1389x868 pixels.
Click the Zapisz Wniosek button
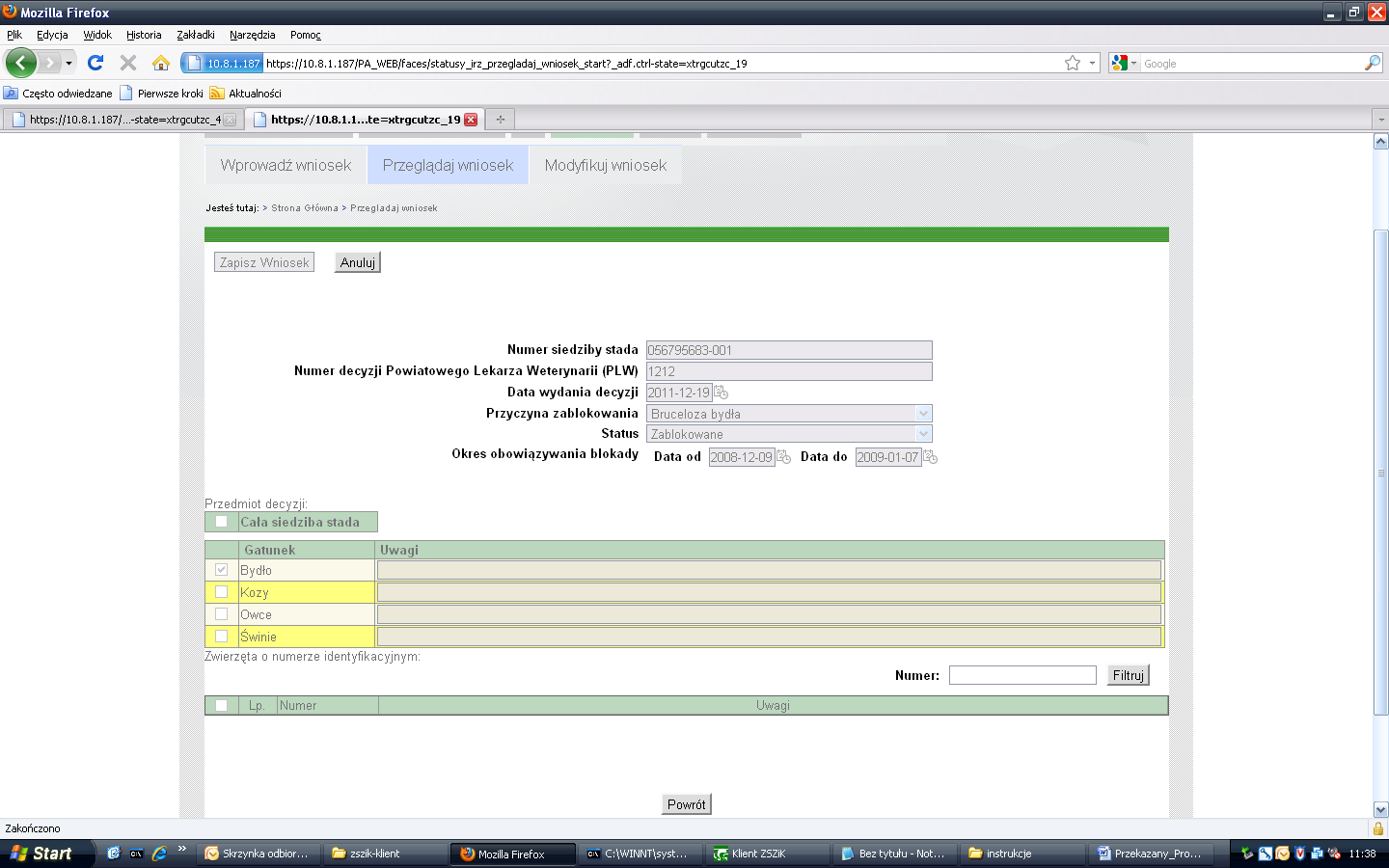pyautogui.click(x=264, y=262)
